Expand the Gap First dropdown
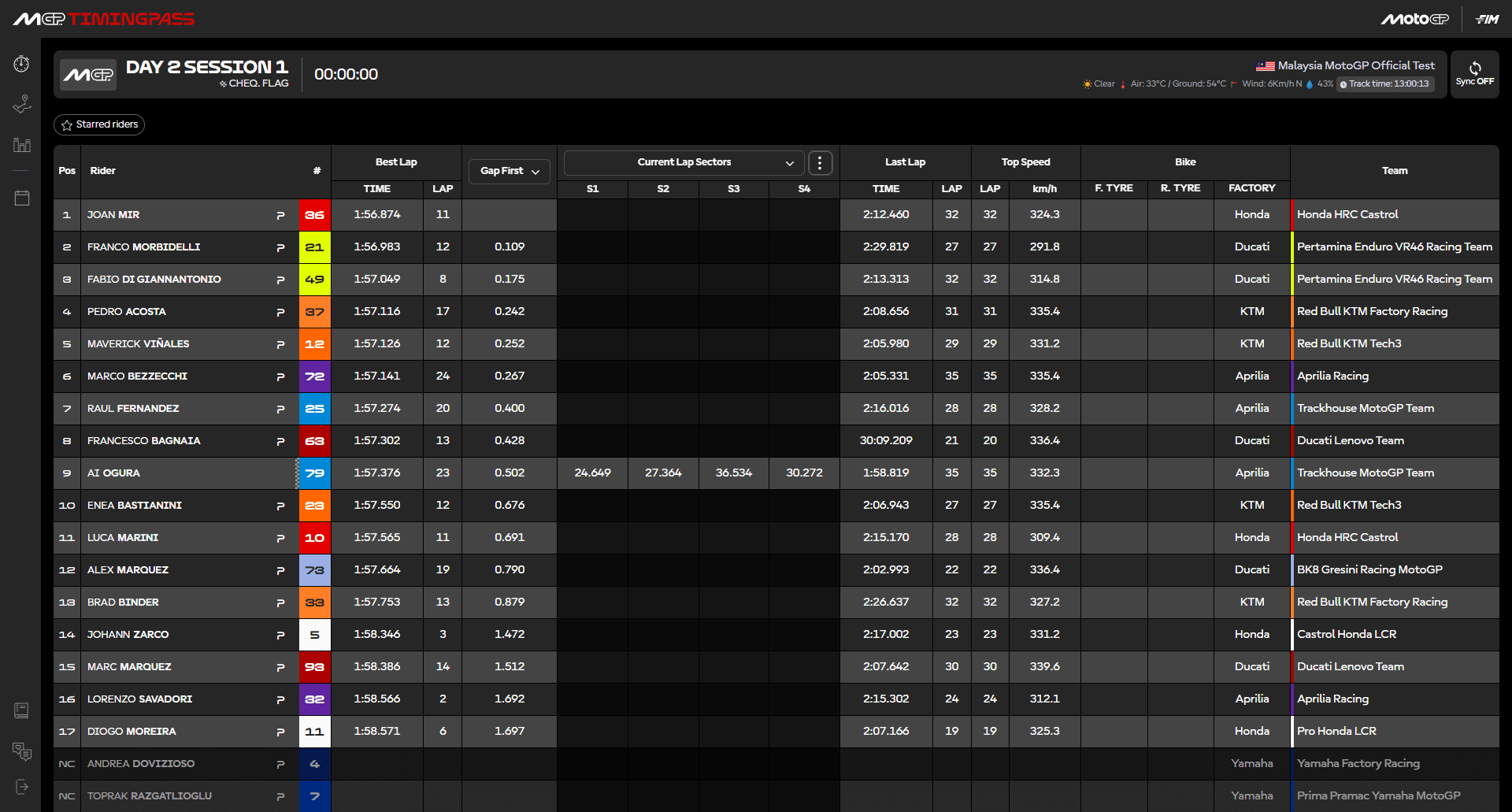 tap(510, 171)
